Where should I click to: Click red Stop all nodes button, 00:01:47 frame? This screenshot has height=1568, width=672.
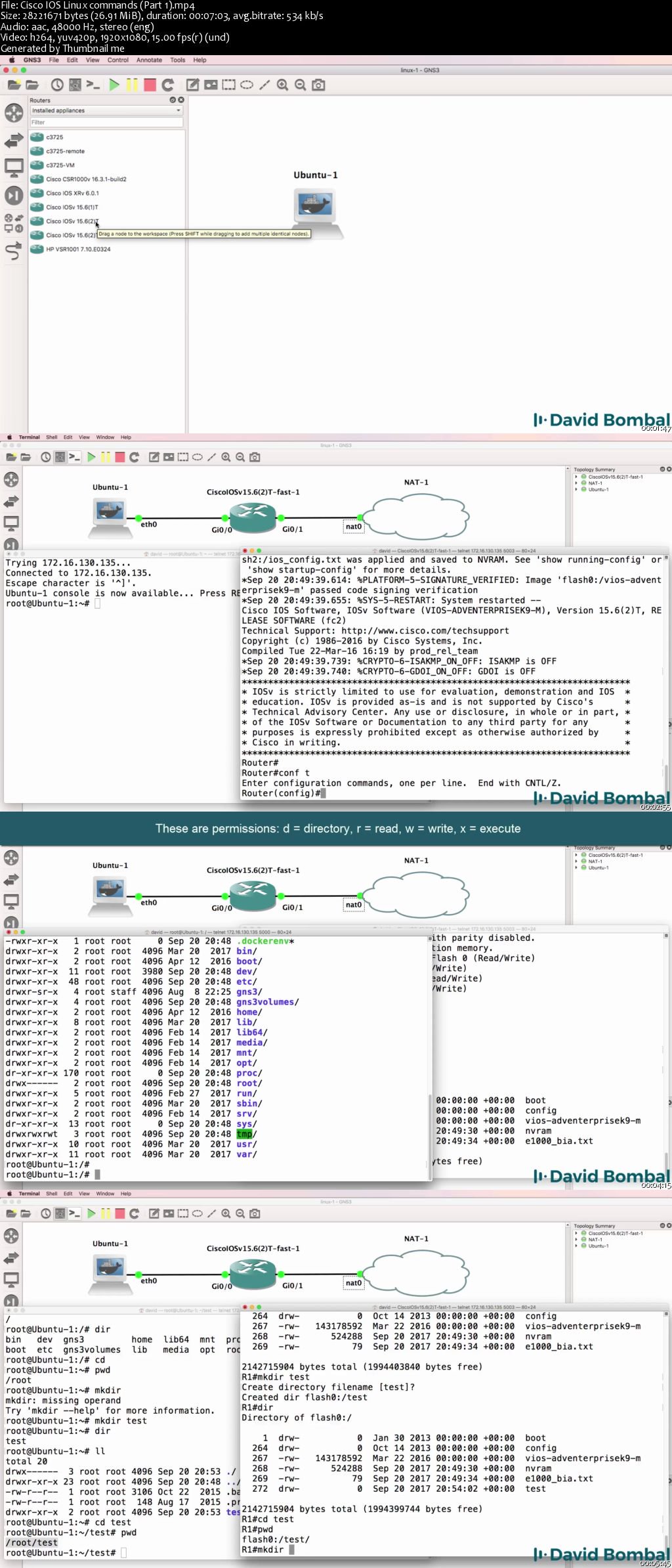click(150, 85)
